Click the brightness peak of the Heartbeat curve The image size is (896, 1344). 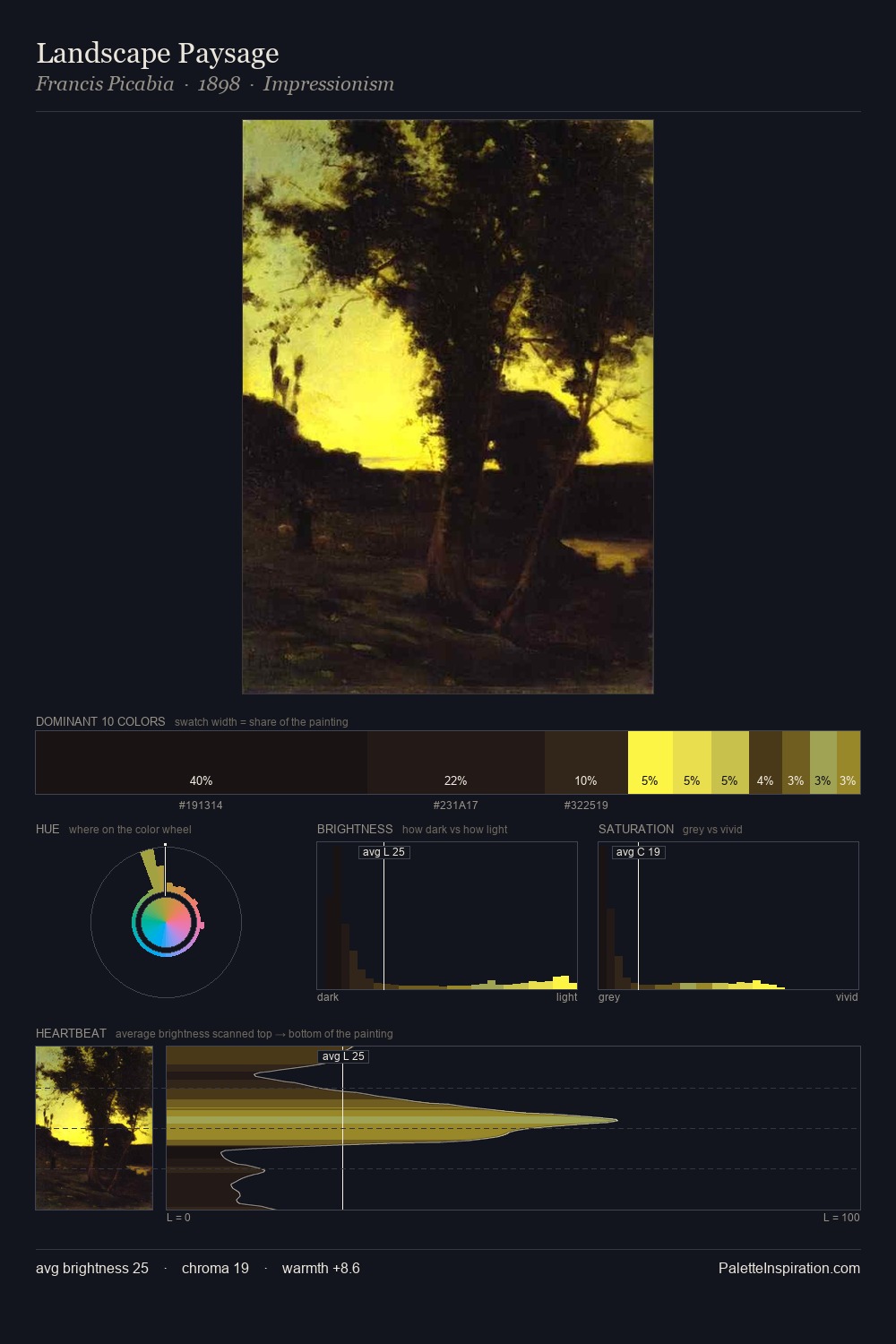tap(616, 1120)
